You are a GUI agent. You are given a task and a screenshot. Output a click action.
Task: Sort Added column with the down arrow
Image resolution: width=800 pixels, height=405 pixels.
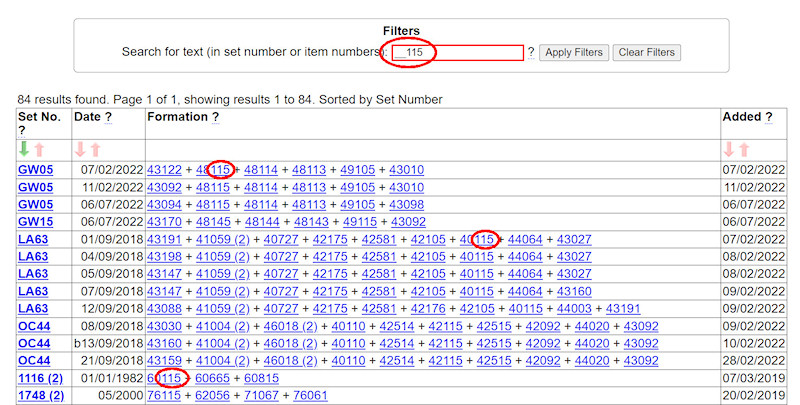[x=729, y=149]
